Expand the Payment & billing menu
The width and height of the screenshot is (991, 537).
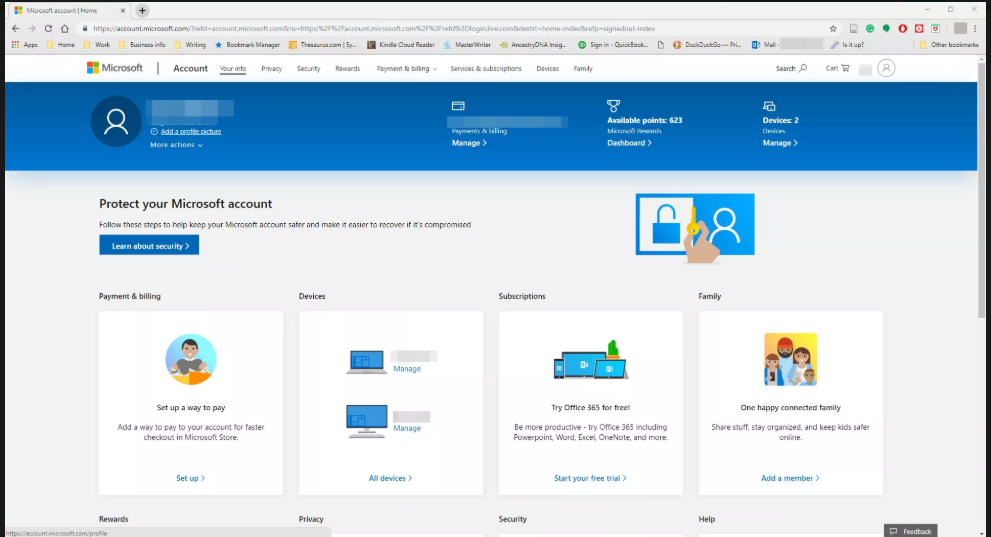click(406, 68)
